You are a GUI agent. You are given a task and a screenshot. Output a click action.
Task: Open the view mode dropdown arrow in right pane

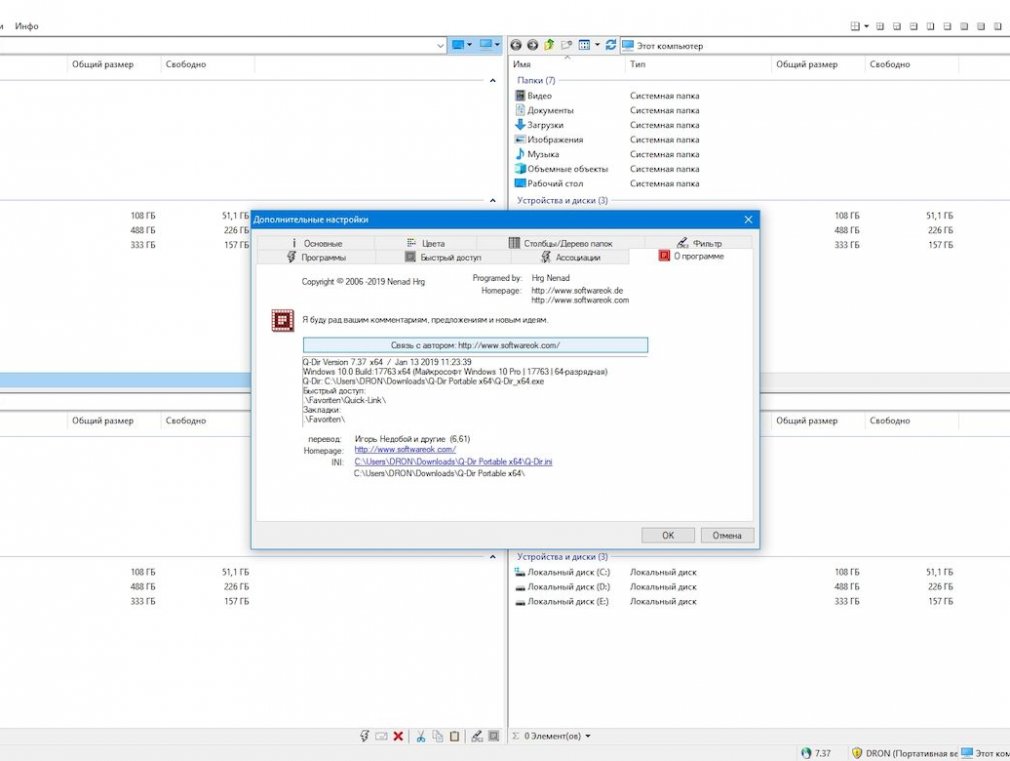(597, 45)
